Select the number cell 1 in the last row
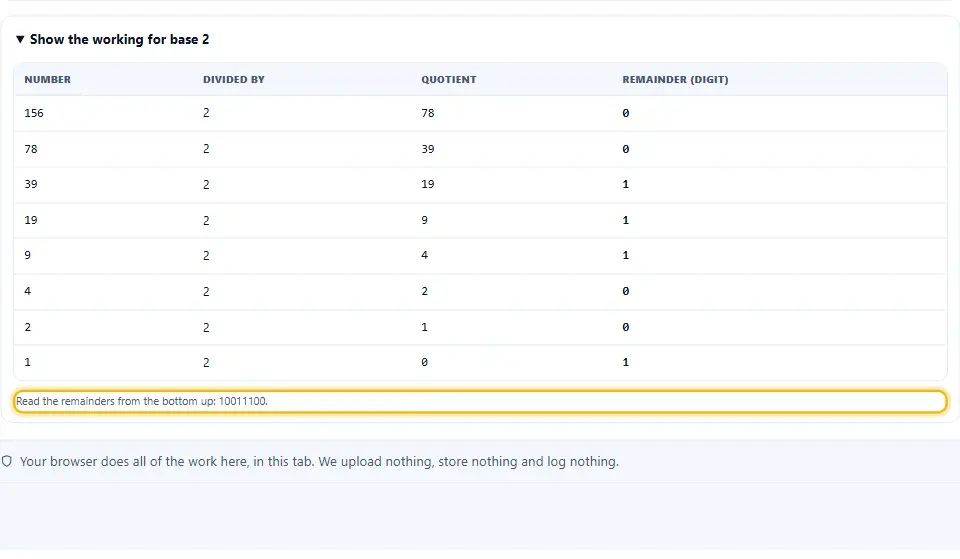960x559 pixels. tap(28, 362)
